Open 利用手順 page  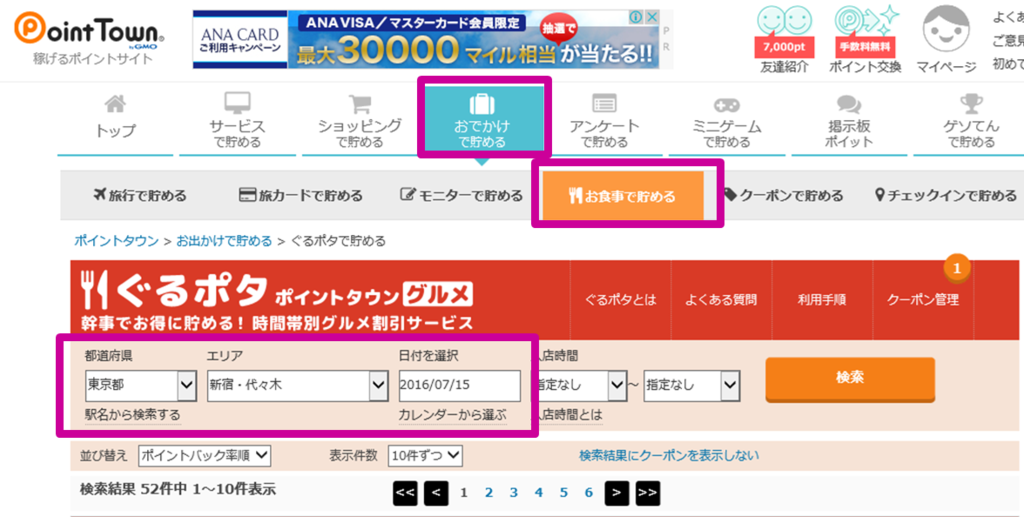point(822,300)
